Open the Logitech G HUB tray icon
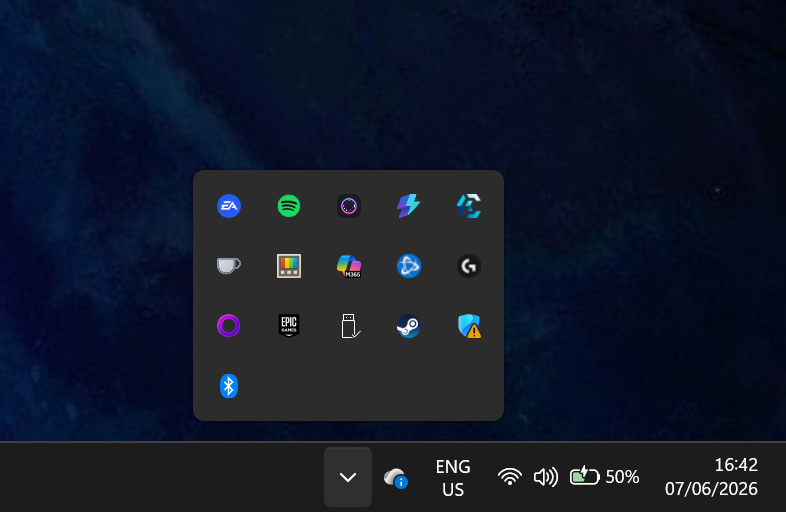Image resolution: width=786 pixels, height=512 pixels. 469,266
